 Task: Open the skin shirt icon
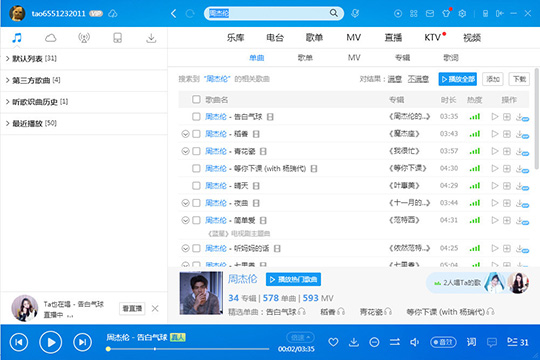446,13
